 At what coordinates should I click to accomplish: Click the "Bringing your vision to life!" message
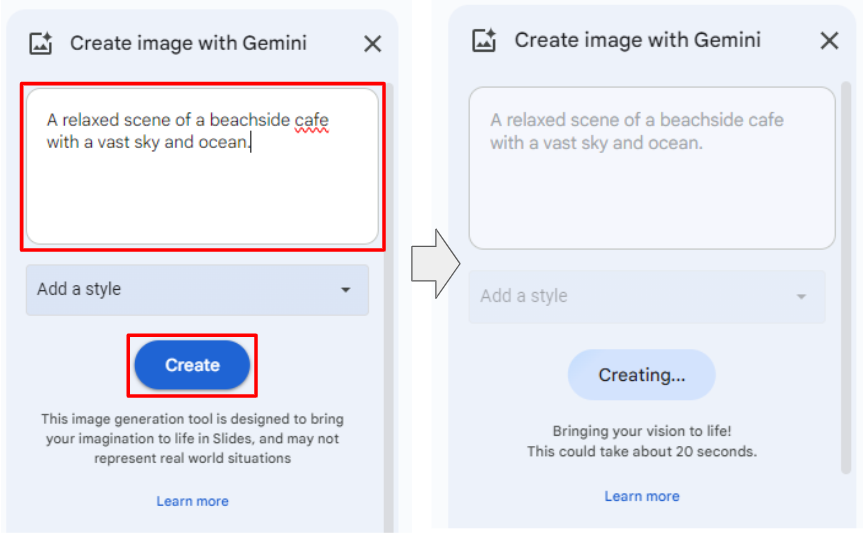click(642, 431)
